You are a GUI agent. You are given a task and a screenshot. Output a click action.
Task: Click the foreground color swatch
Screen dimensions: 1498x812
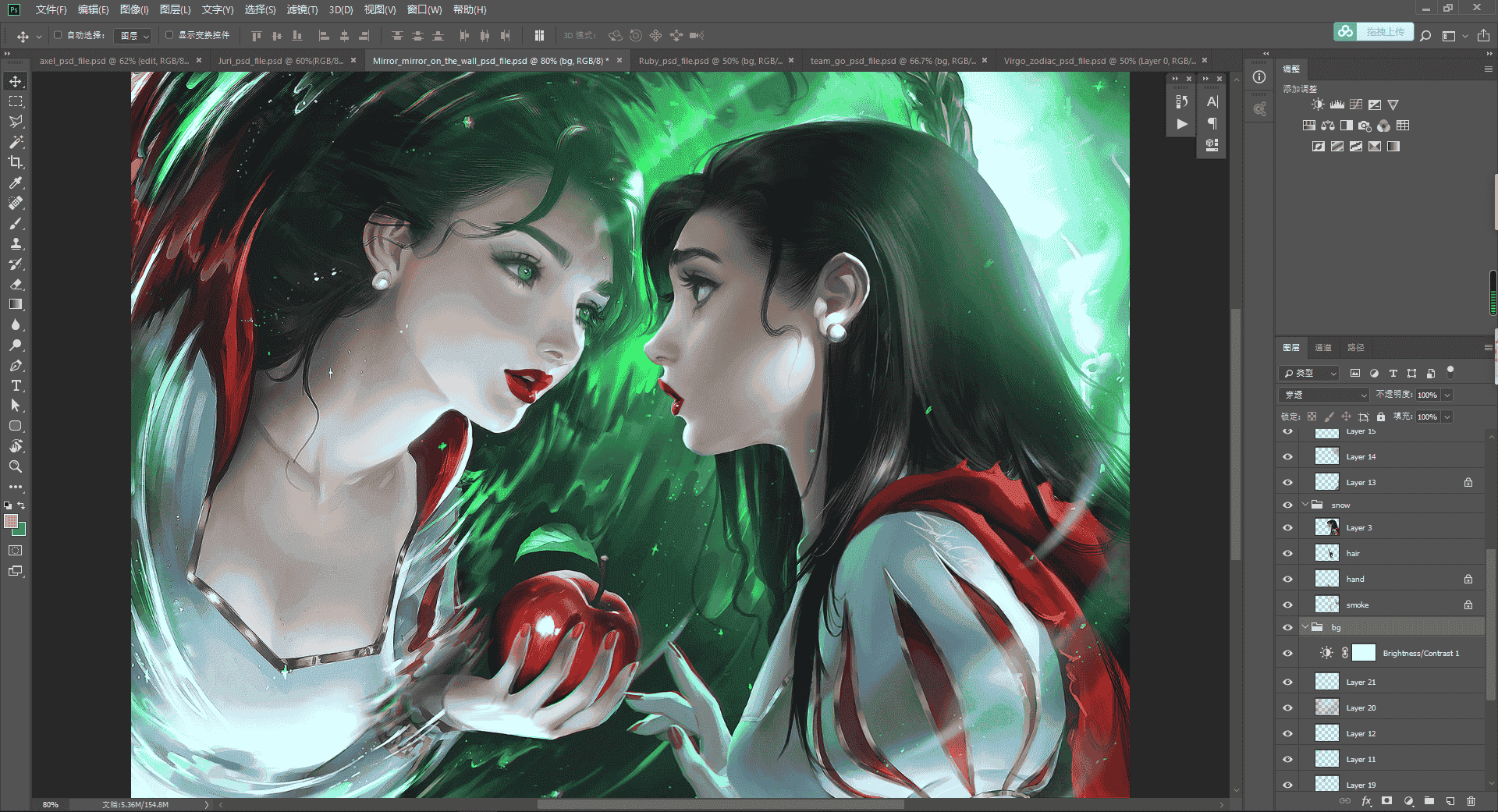coord(10,521)
